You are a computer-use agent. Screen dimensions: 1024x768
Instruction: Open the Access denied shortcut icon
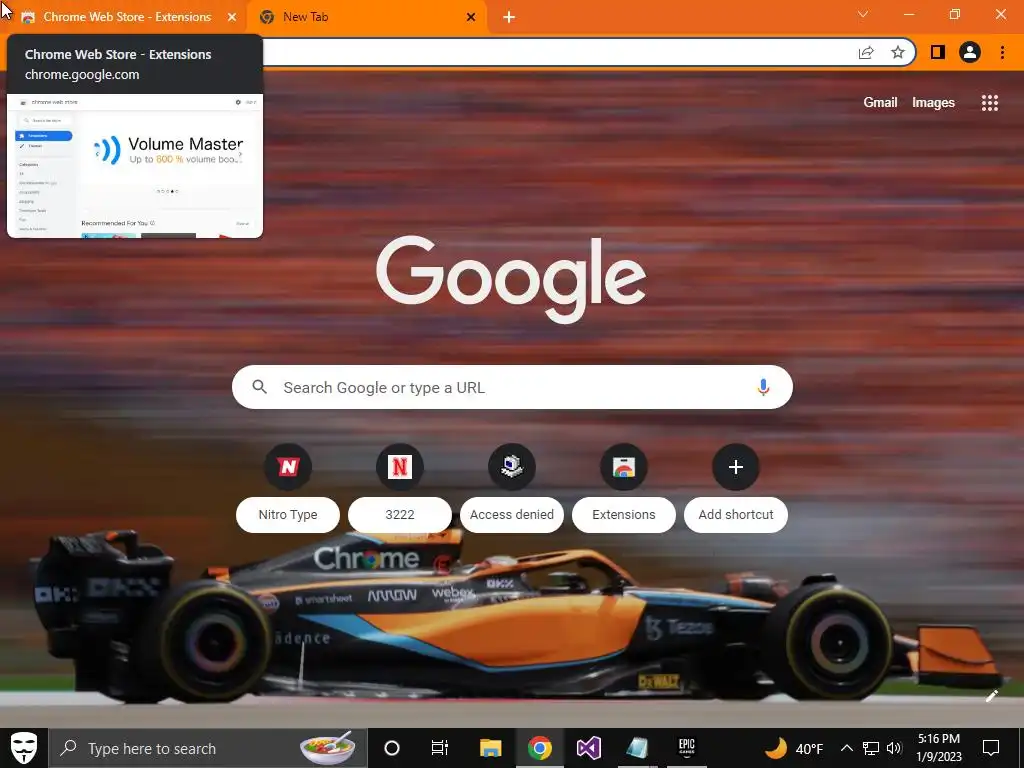pyautogui.click(x=512, y=467)
